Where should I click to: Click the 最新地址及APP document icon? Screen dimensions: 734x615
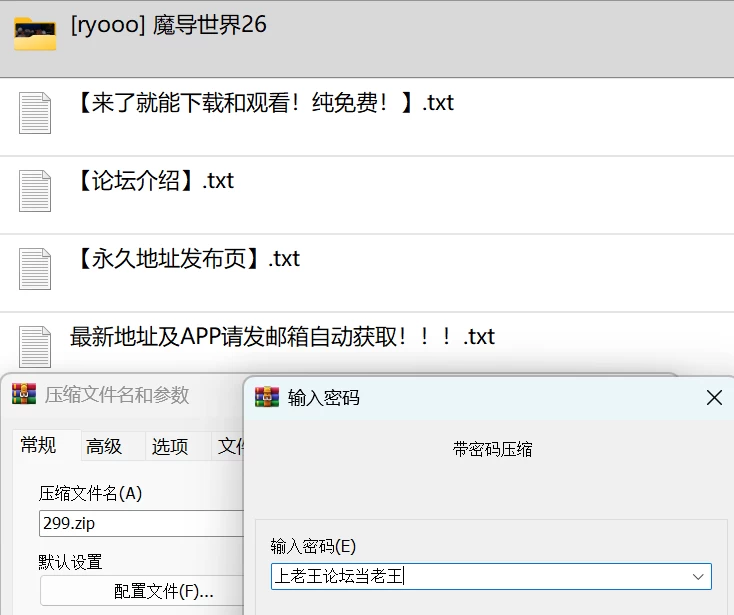pos(35,347)
